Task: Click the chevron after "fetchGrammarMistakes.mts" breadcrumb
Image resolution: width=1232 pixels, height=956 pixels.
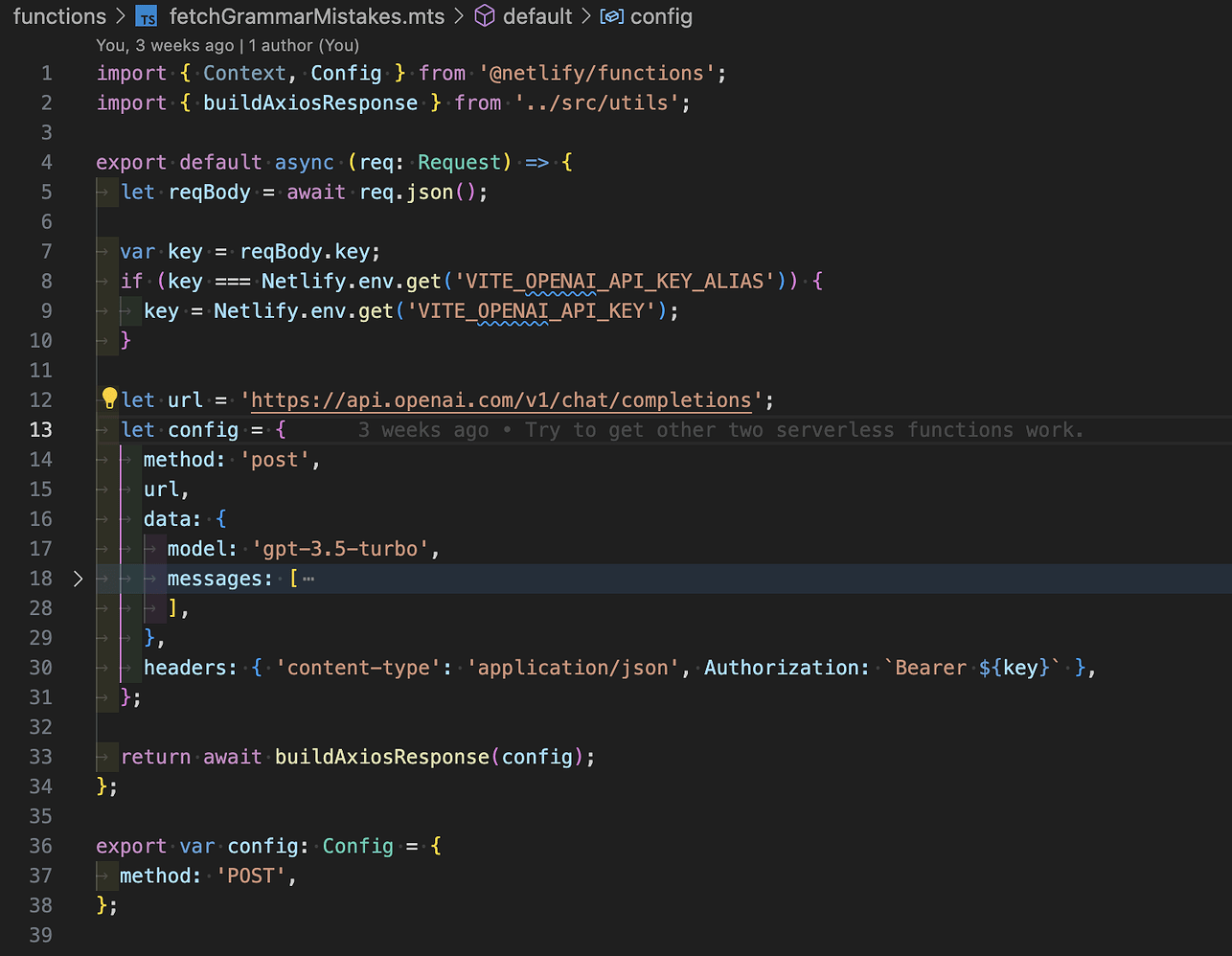Action: pyautogui.click(x=457, y=16)
